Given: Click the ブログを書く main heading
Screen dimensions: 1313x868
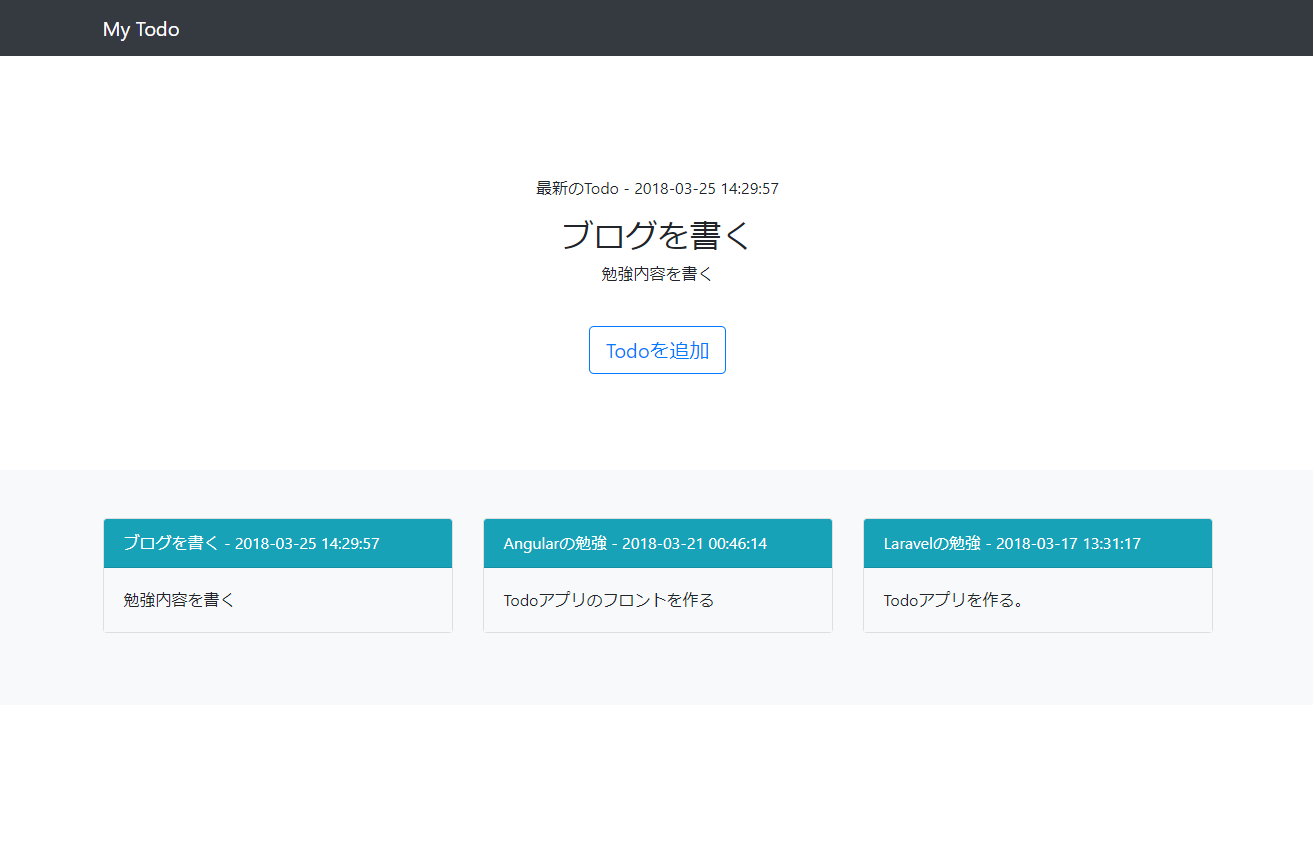Looking at the screenshot, I should pos(656,235).
